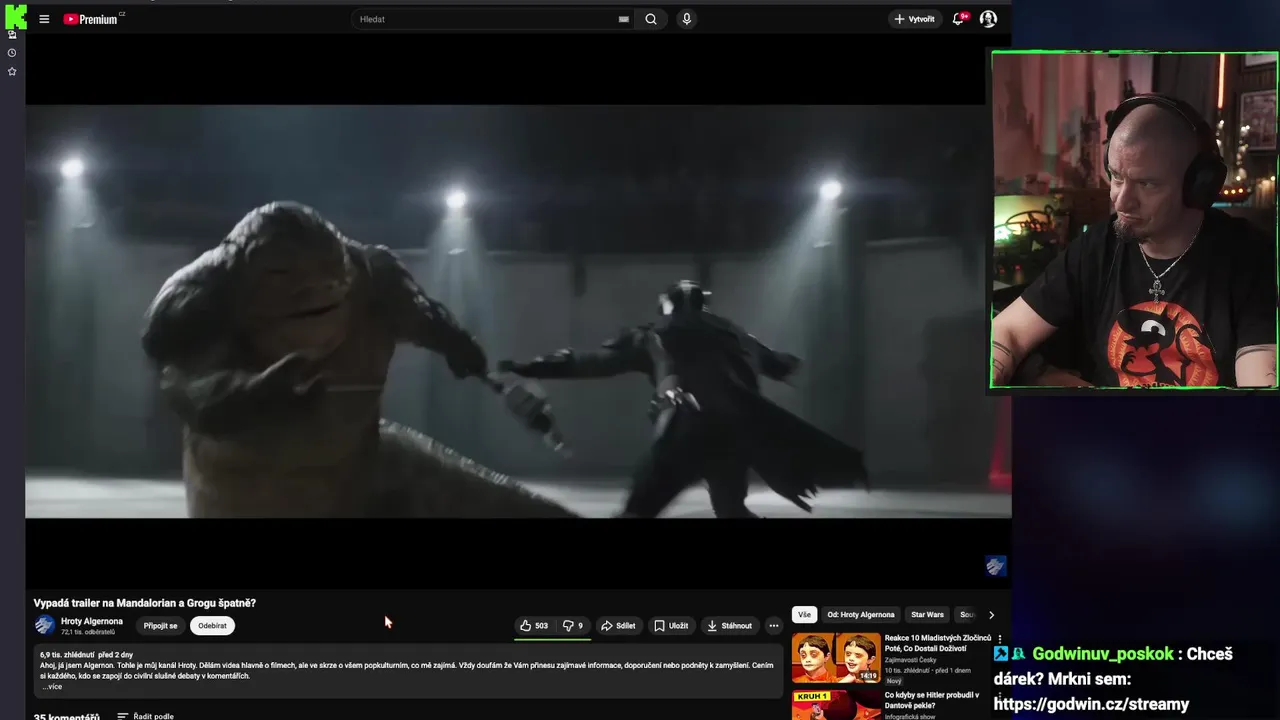1280x720 pixels.
Task: Click the magnifier search button
Action: tap(651, 19)
